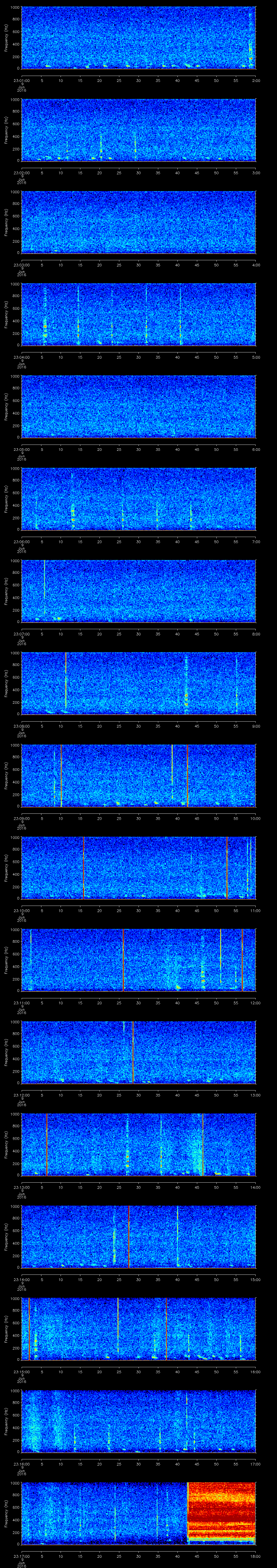Click the '4:00' end time label
Image resolution: width=277 pixels, height=1568 pixels.
click(x=256, y=264)
